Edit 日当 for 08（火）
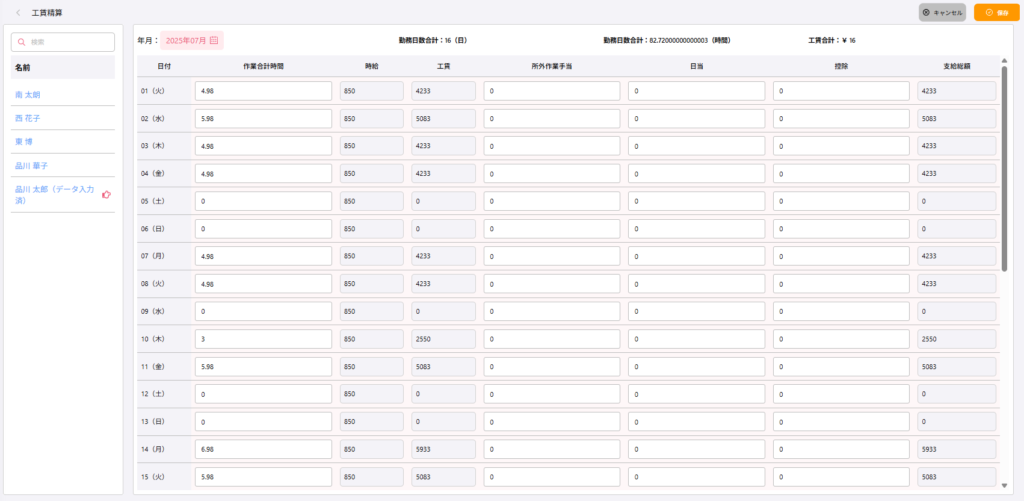The image size is (1024, 501). [697, 284]
